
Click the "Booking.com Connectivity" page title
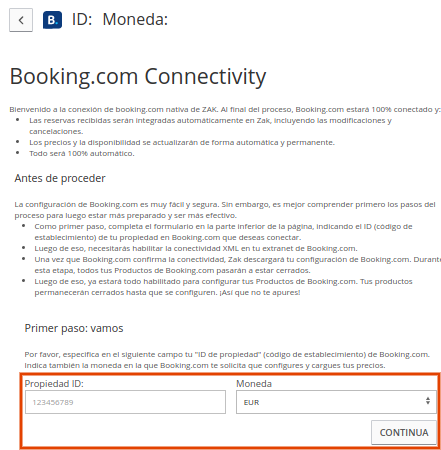click(138, 77)
